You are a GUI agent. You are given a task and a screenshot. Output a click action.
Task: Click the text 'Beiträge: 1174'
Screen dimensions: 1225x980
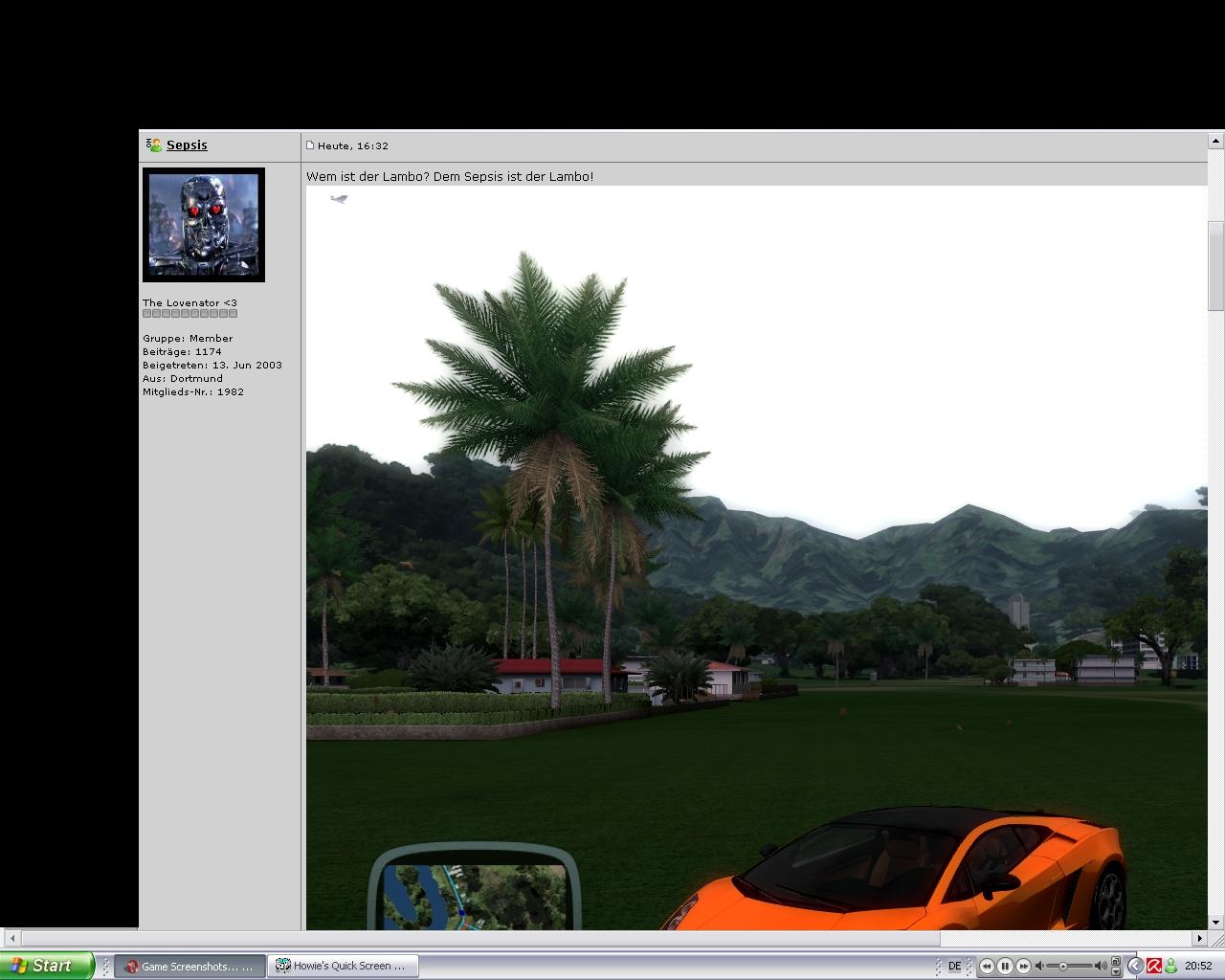tap(182, 351)
